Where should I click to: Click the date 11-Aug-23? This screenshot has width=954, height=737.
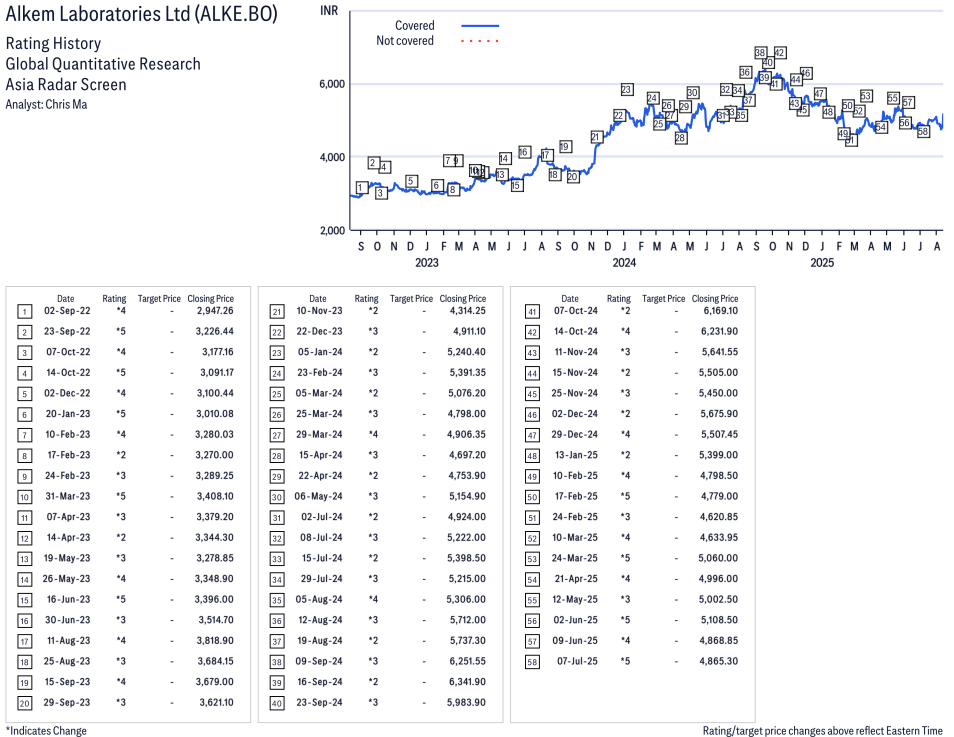[x=68, y=641]
